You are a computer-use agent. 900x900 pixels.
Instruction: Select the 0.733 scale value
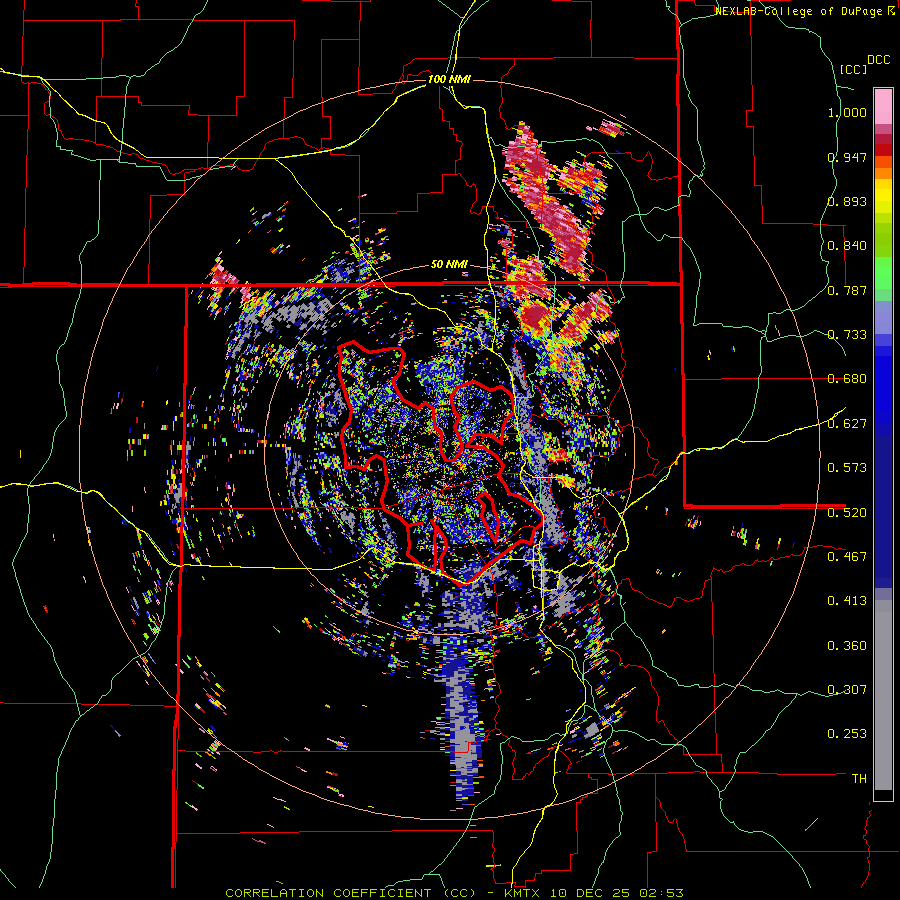point(847,335)
